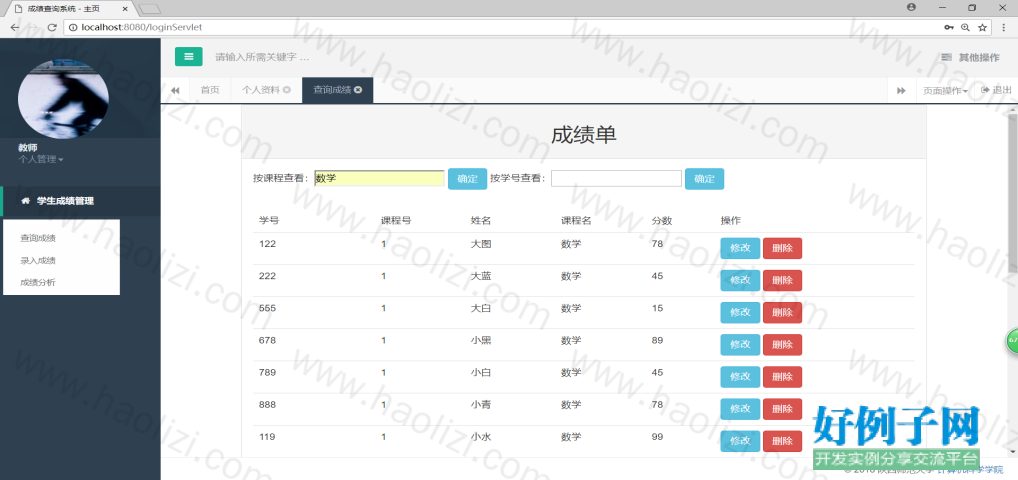
Task: Click the 分数 column header
Action: pyautogui.click(x=662, y=221)
